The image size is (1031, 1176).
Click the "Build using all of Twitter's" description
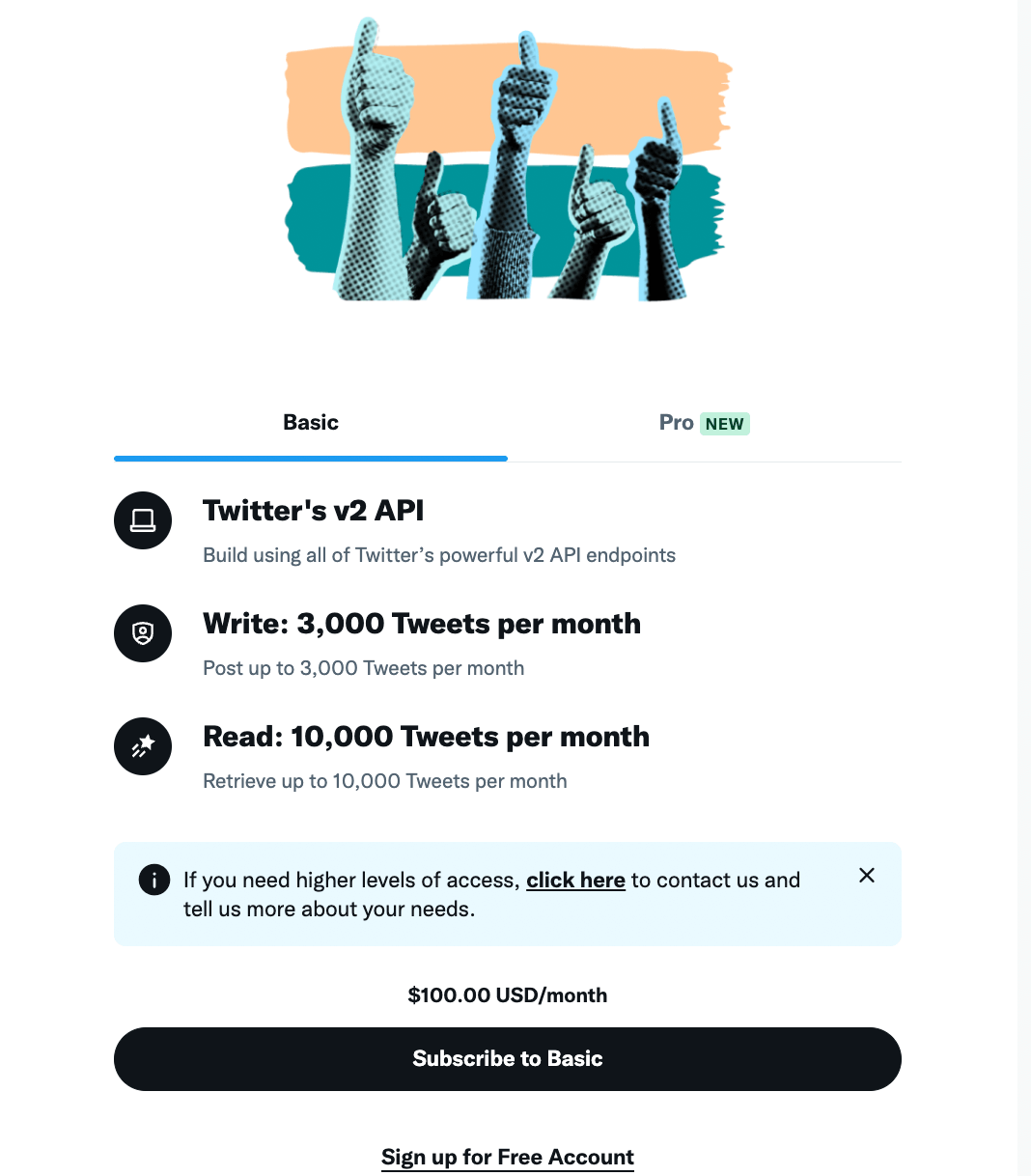[x=439, y=555]
